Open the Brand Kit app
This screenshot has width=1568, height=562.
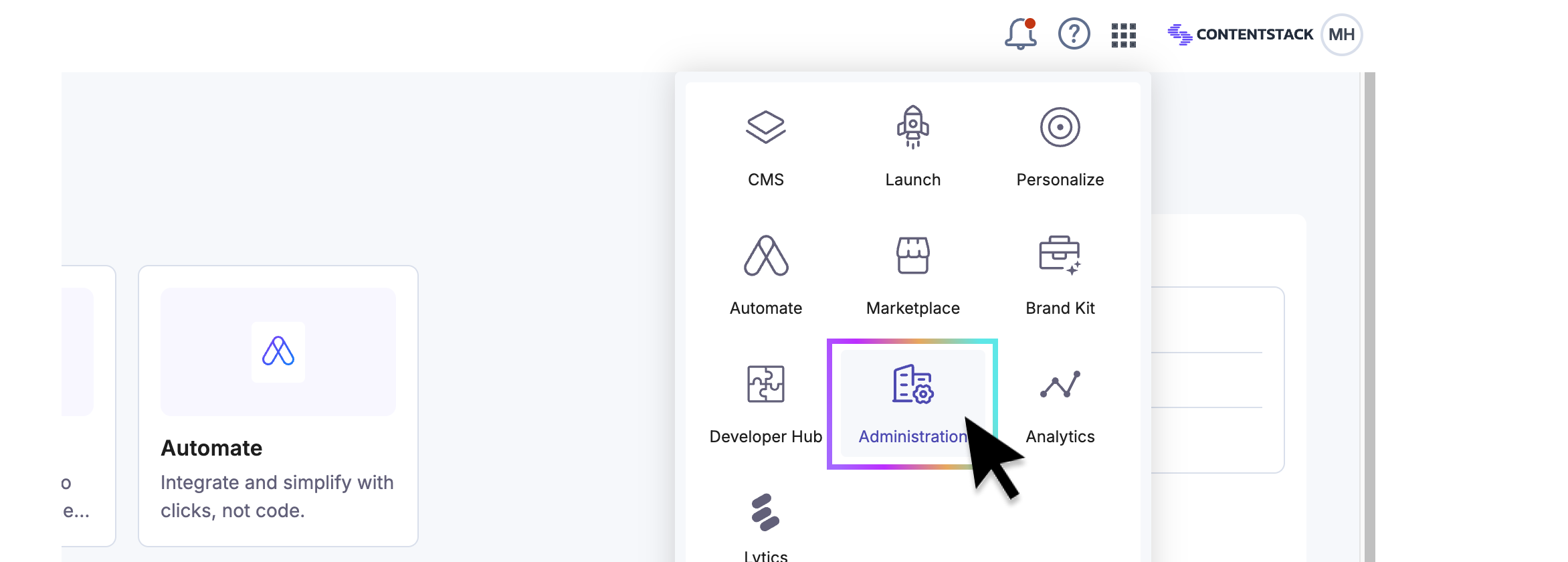tap(1060, 276)
